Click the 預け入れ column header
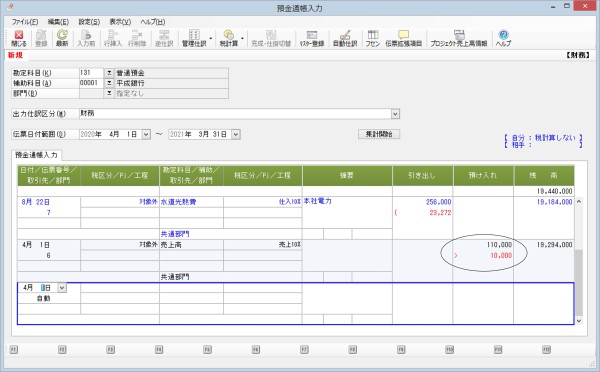 [484, 176]
